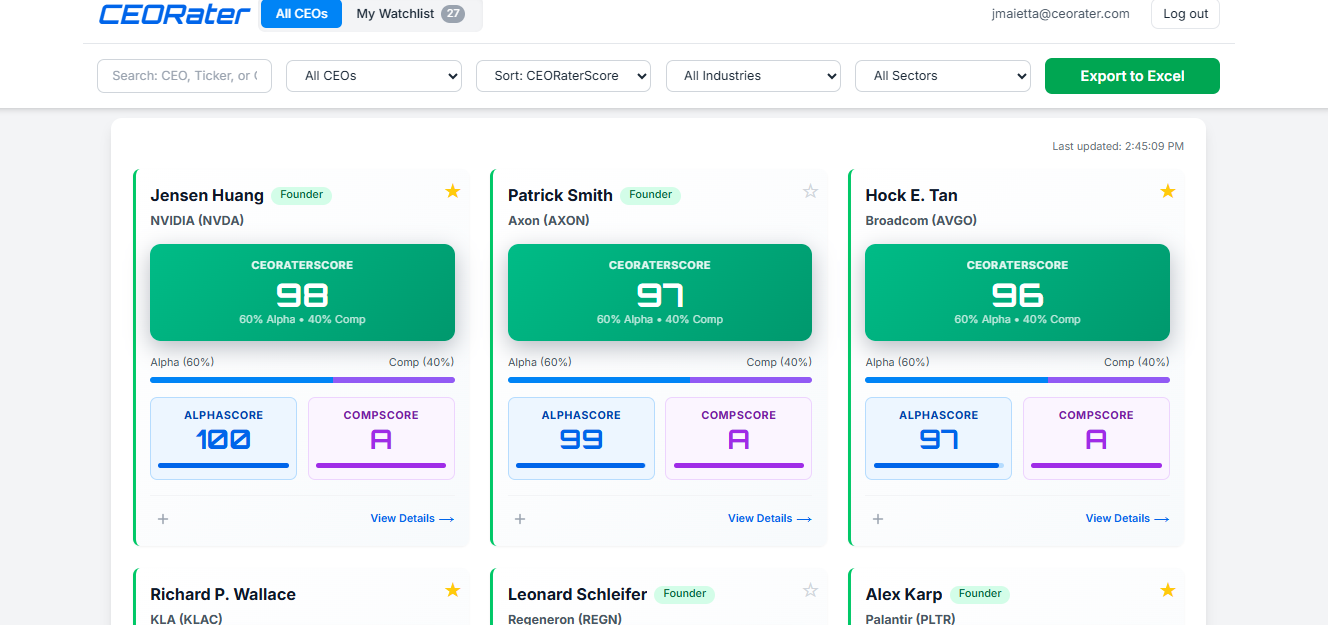This screenshot has width=1328, height=625.
Task: Click the Leonard Schleifer name
Action: point(577,594)
